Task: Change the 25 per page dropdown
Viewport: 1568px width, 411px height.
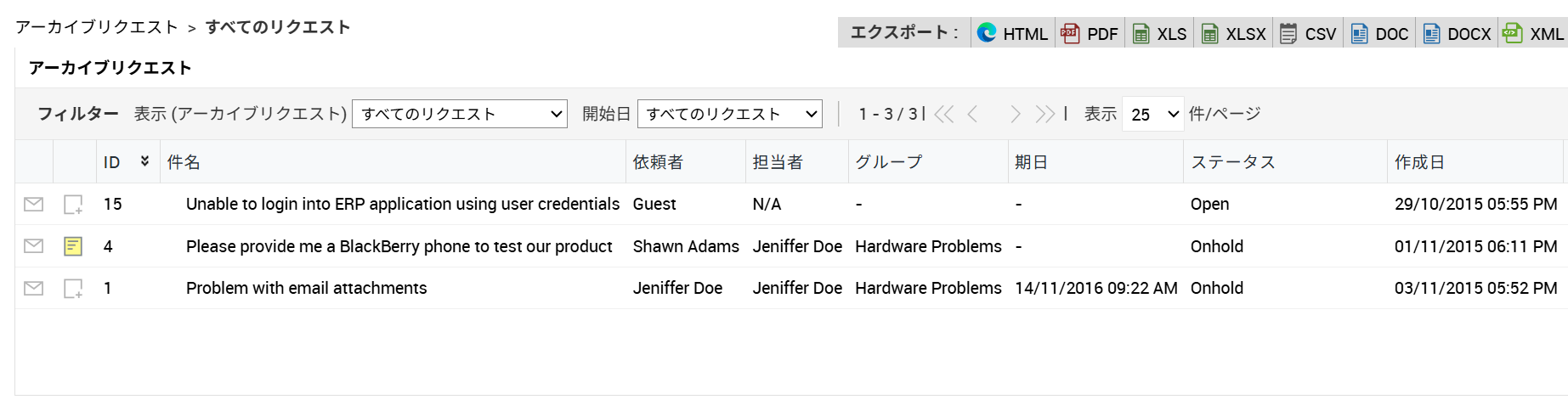Action: pyautogui.click(x=1153, y=114)
